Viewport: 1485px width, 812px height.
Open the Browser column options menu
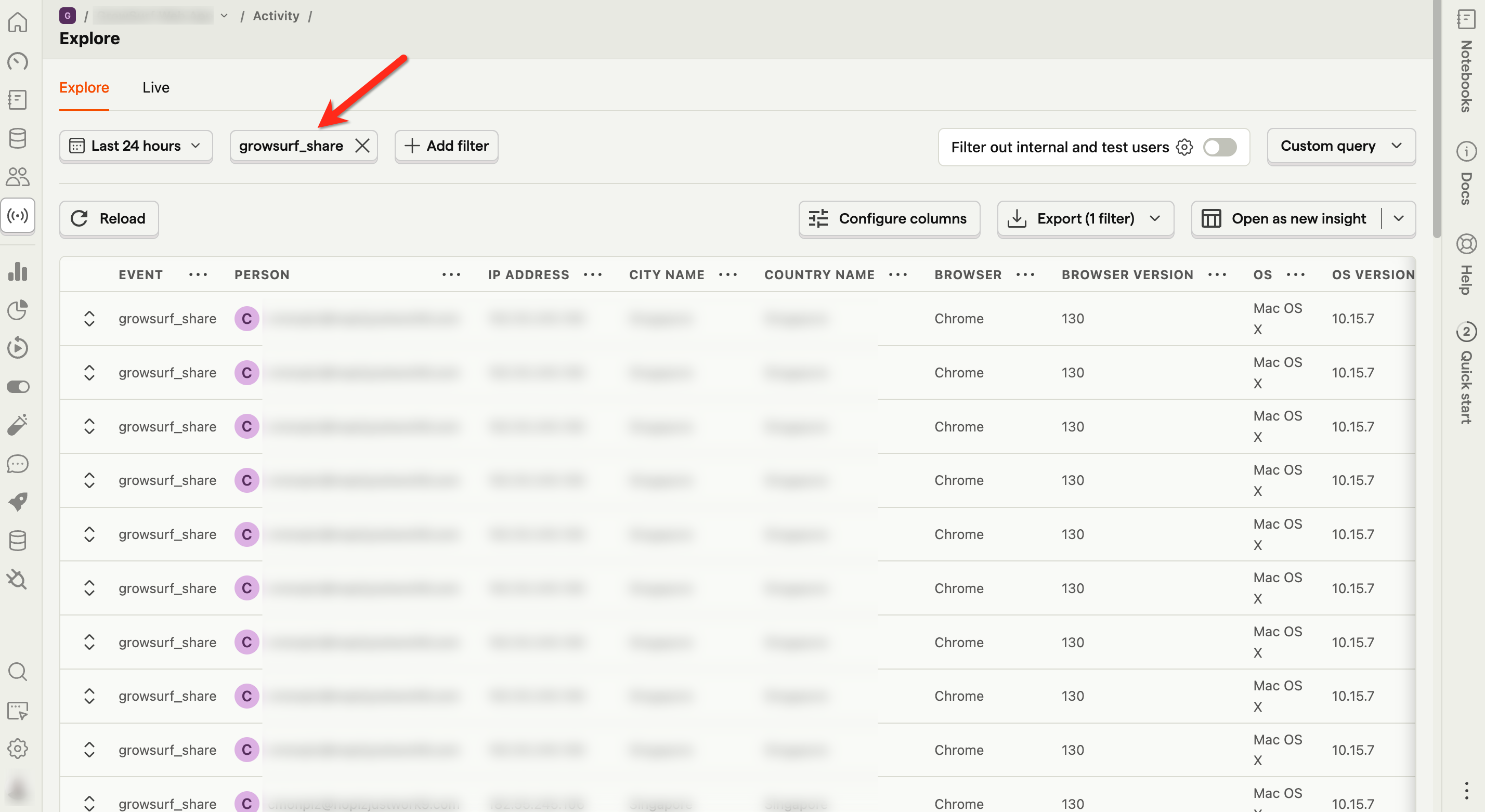(1025, 275)
